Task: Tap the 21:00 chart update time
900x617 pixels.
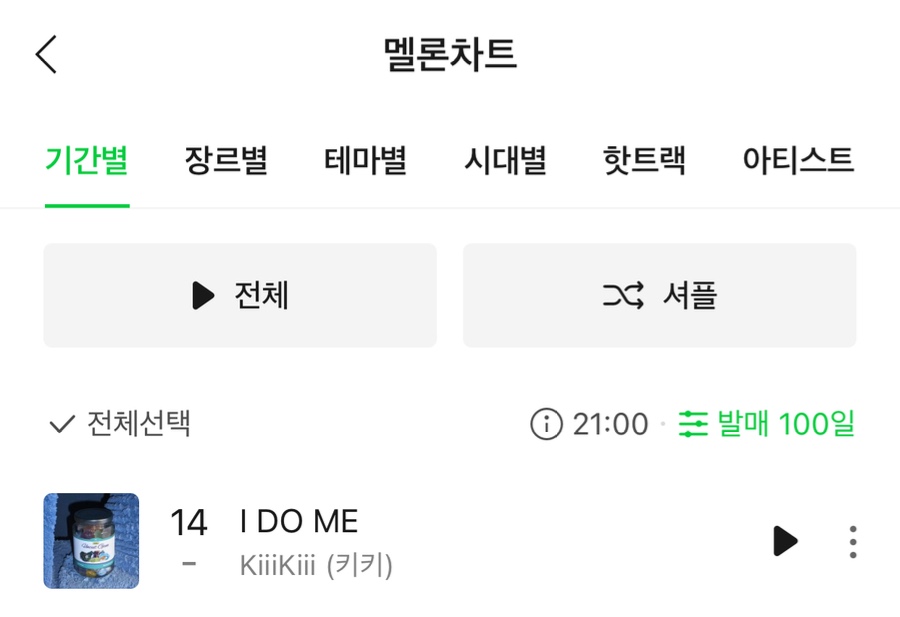Action: (x=610, y=424)
